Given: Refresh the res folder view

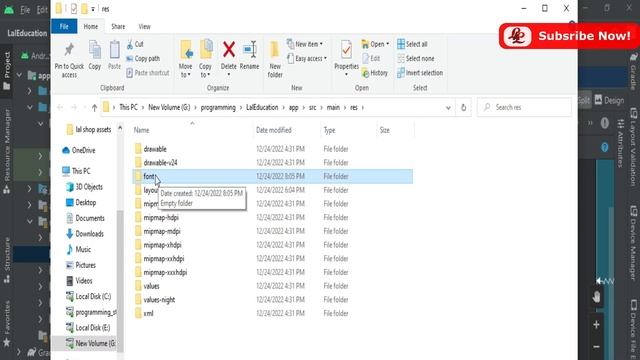Looking at the screenshot, I should coord(463,107).
